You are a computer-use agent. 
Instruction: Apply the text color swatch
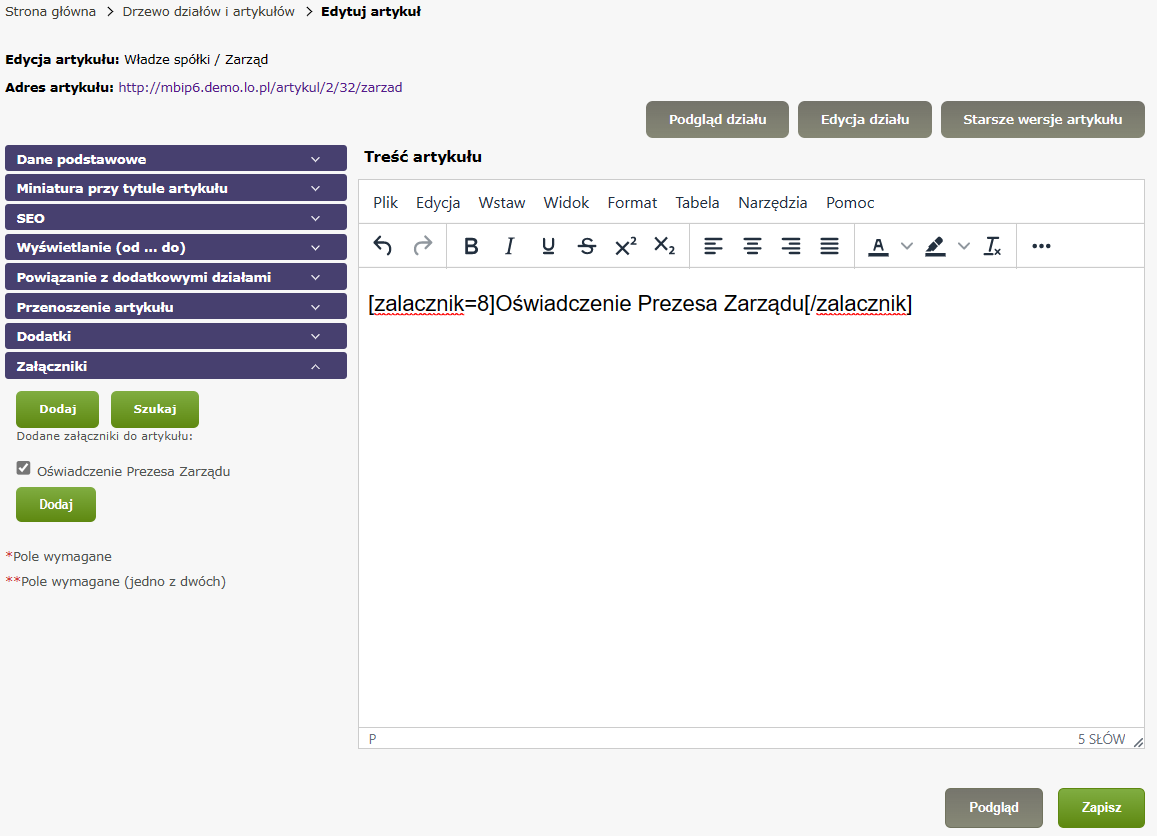tap(878, 246)
